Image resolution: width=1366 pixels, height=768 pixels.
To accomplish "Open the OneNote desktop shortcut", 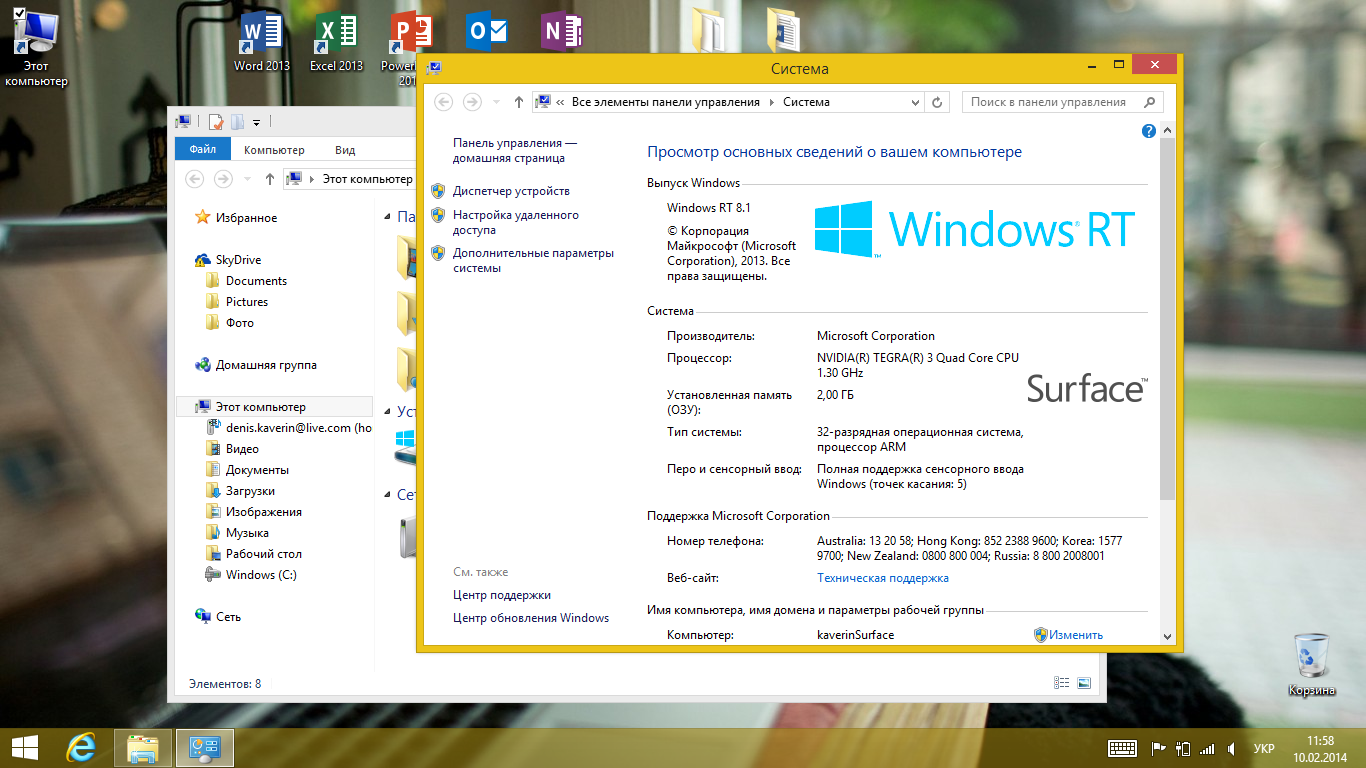I will point(561,33).
